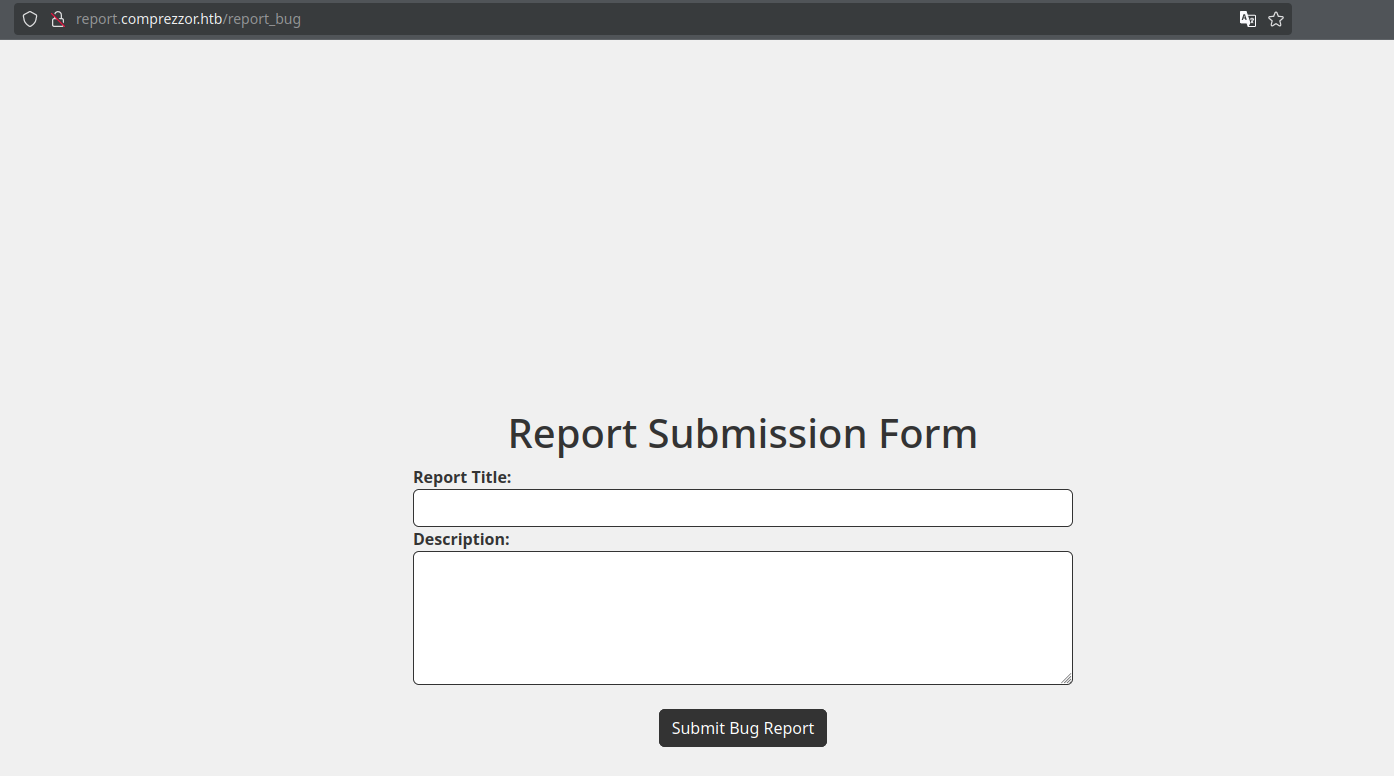Open the translate page icon
The width and height of the screenshot is (1394, 776).
[x=1248, y=19]
